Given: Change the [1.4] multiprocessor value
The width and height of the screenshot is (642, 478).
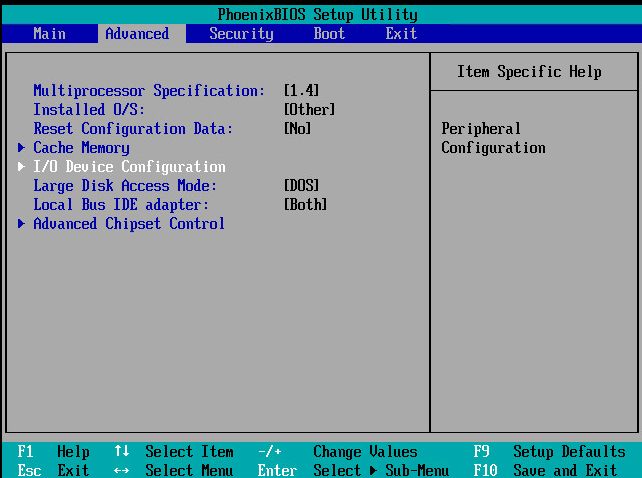Looking at the screenshot, I should 301,91.
